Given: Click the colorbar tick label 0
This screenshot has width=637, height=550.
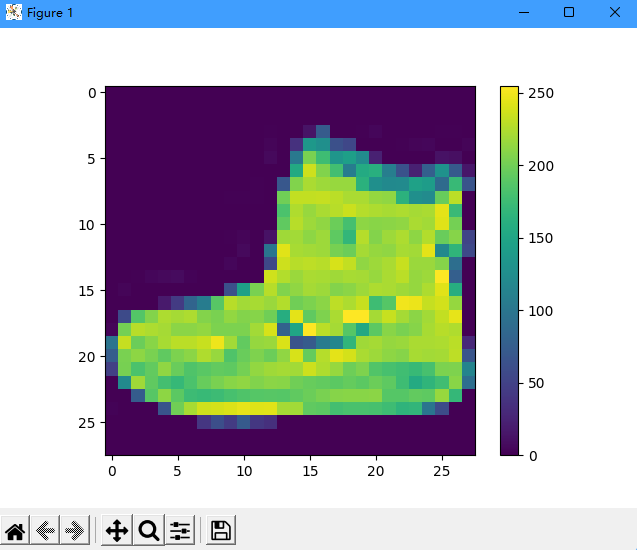Looking at the screenshot, I should coord(533,456).
